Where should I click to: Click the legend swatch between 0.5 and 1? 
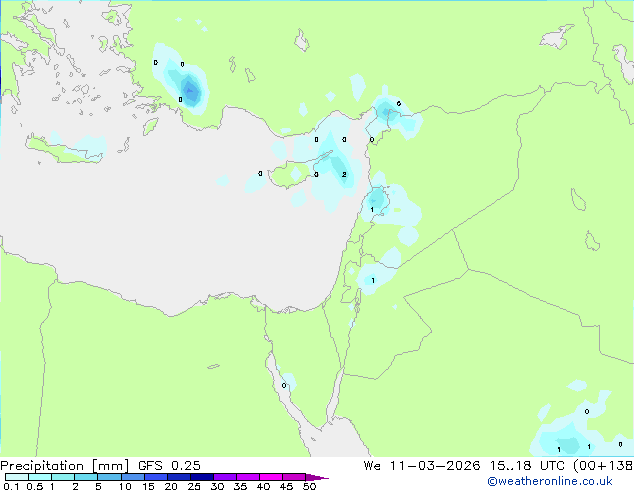click(40, 477)
